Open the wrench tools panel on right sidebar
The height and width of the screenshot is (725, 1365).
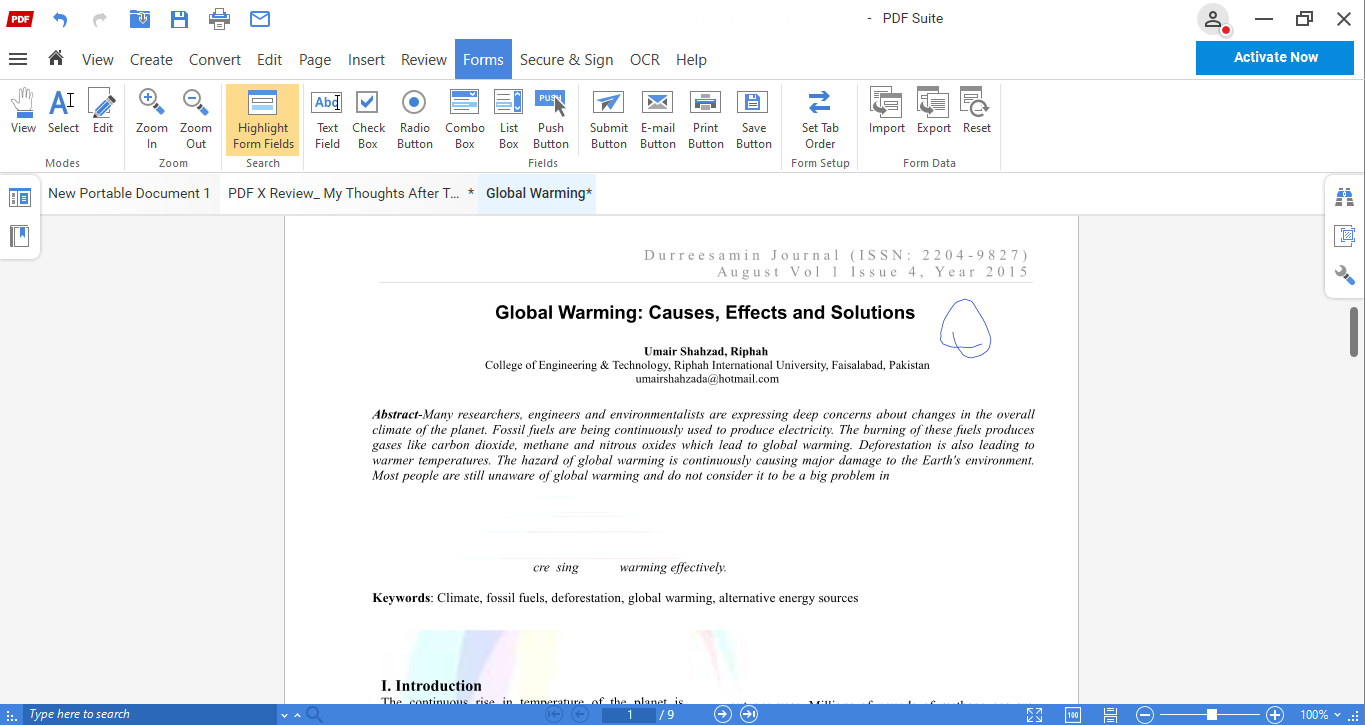pos(1344,274)
